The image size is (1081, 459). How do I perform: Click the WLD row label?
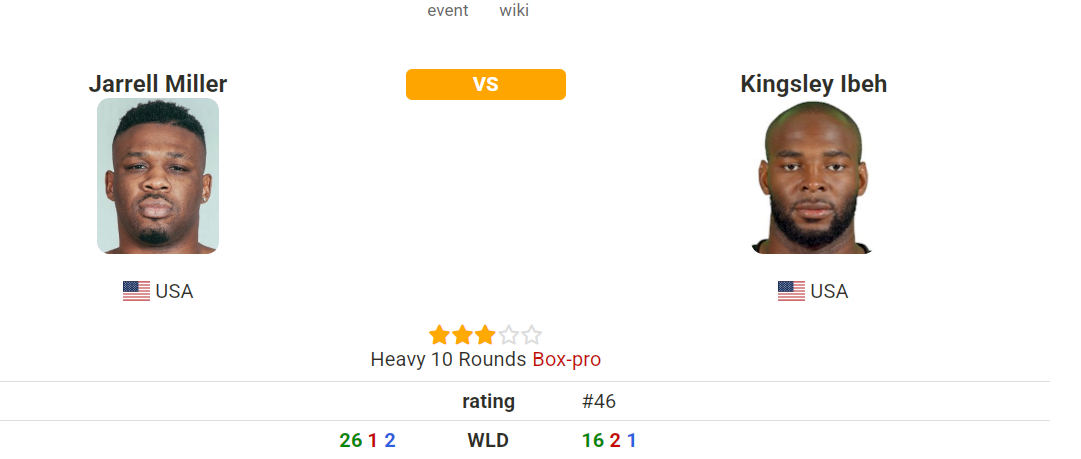tap(488, 440)
